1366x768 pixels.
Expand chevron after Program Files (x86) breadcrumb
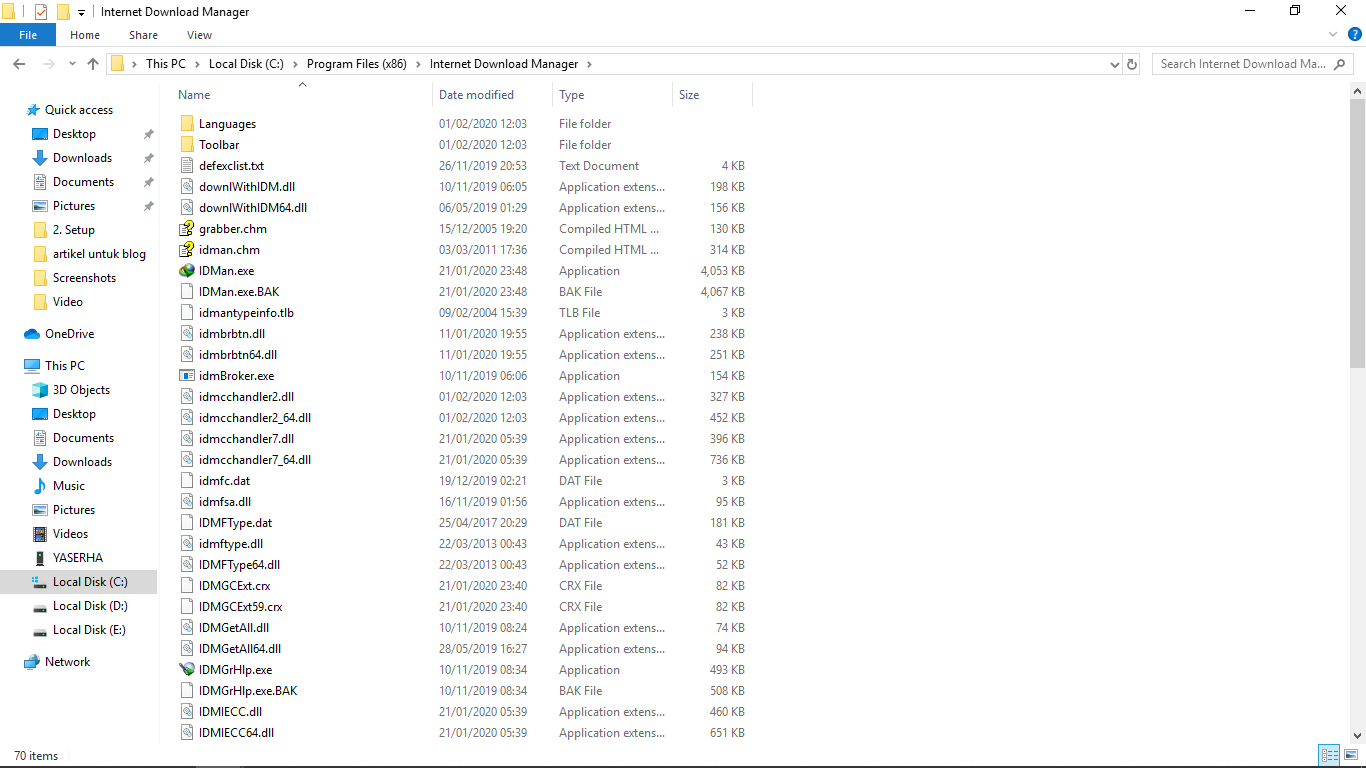click(x=418, y=64)
